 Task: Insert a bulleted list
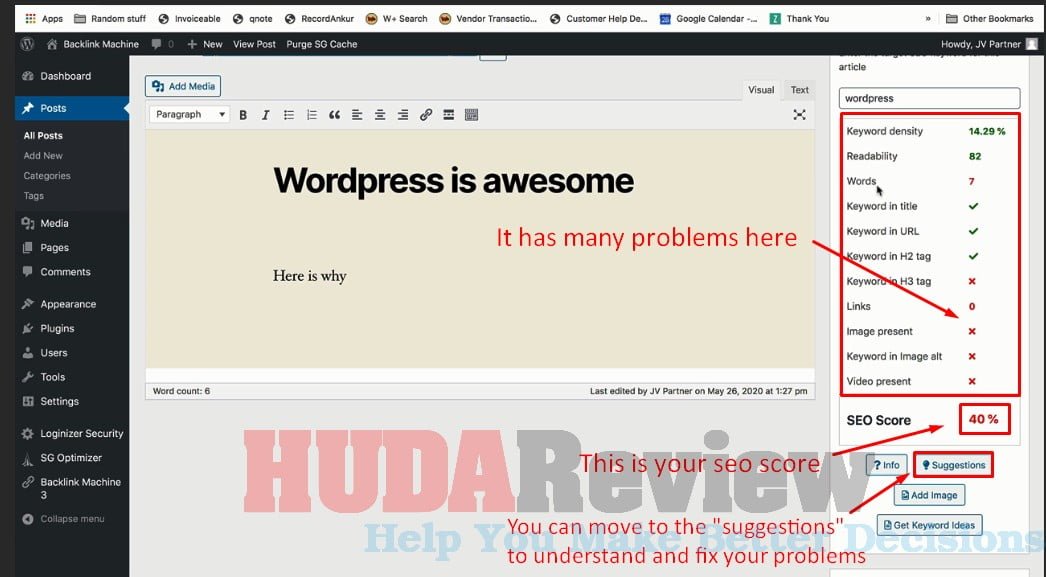coord(289,115)
